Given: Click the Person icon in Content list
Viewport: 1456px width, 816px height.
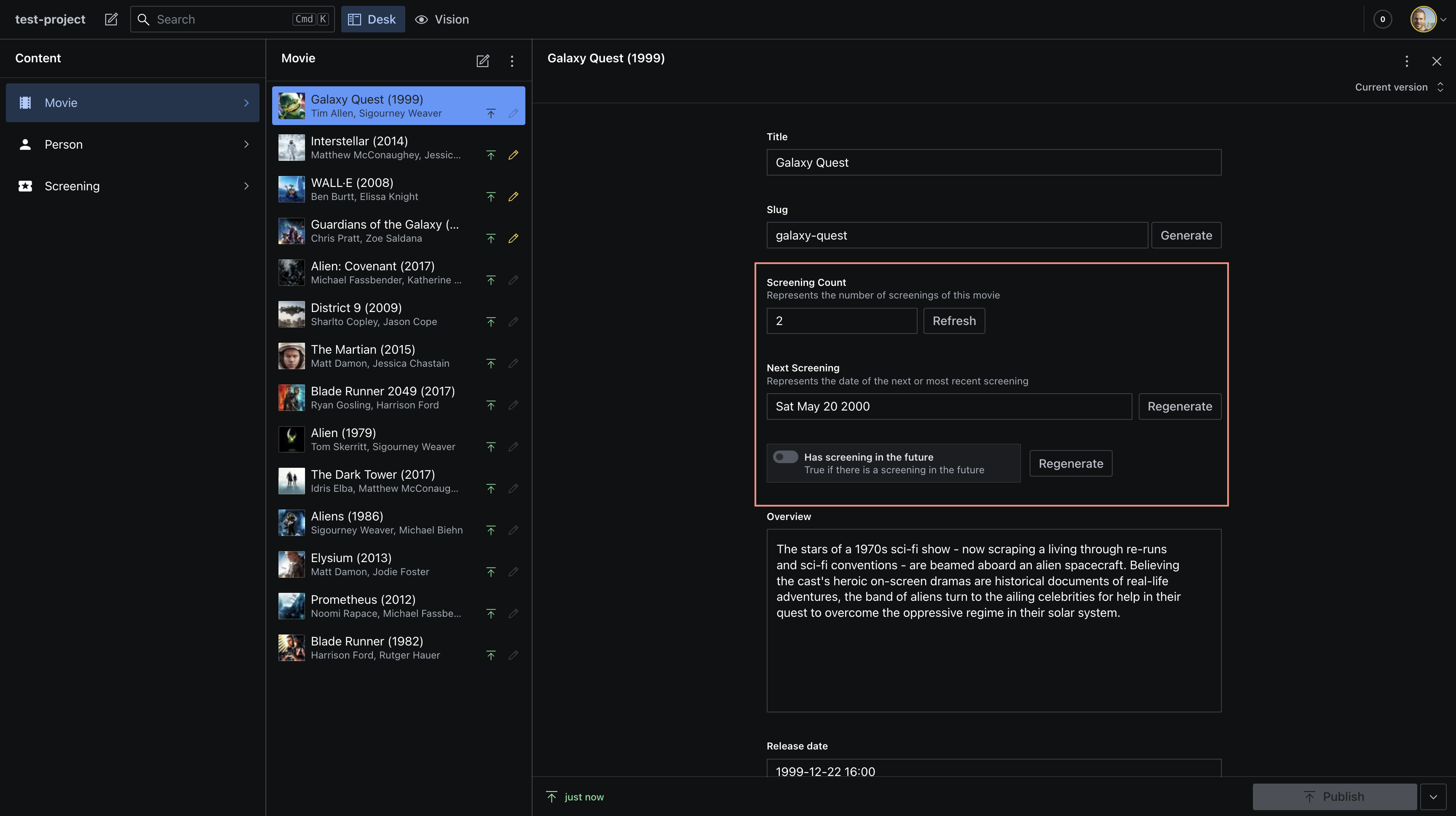Looking at the screenshot, I should (25, 144).
